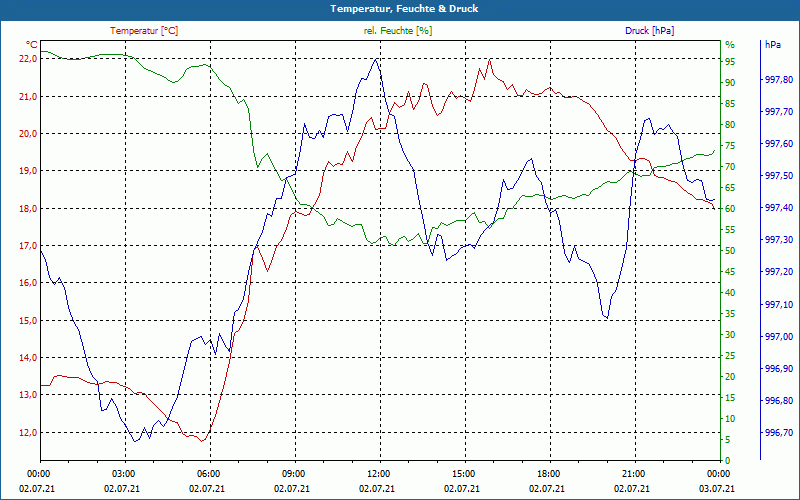Click the '06:00' time axis label
This screenshot has height=500, width=800.
point(209,473)
